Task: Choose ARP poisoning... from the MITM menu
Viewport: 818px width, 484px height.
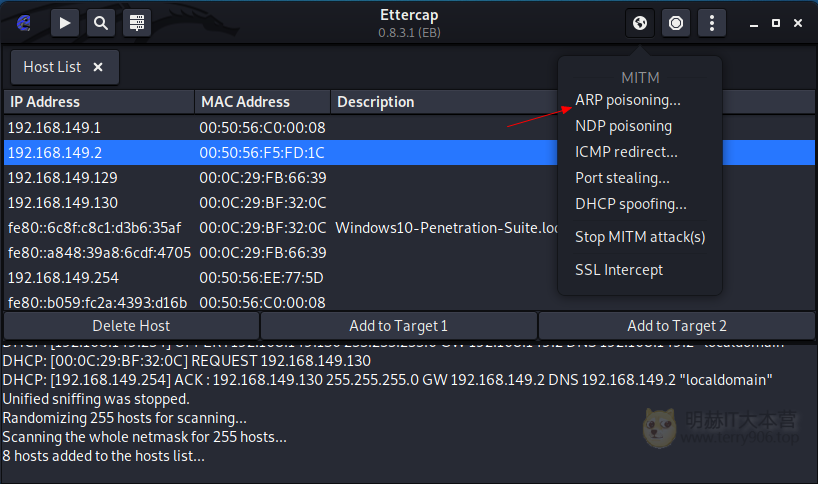Action: [628, 100]
